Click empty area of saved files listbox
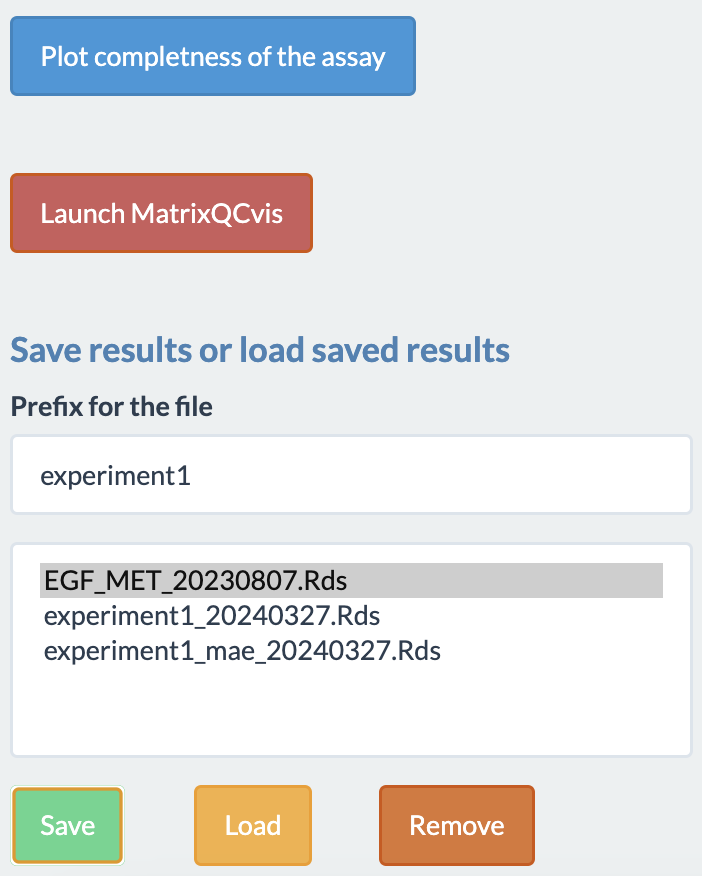702x876 pixels. click(351, 710)
